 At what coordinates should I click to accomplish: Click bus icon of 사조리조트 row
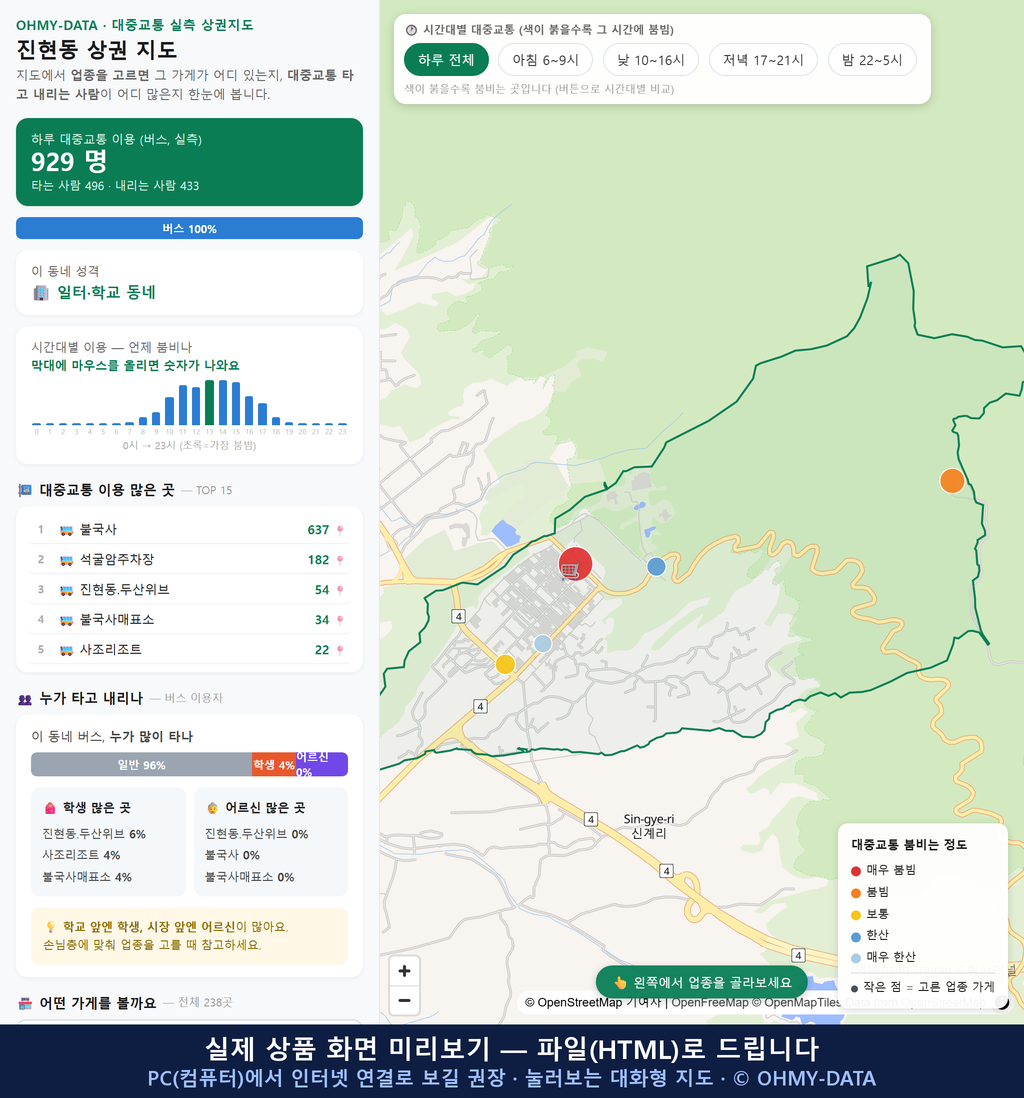[x=67, y=651]
